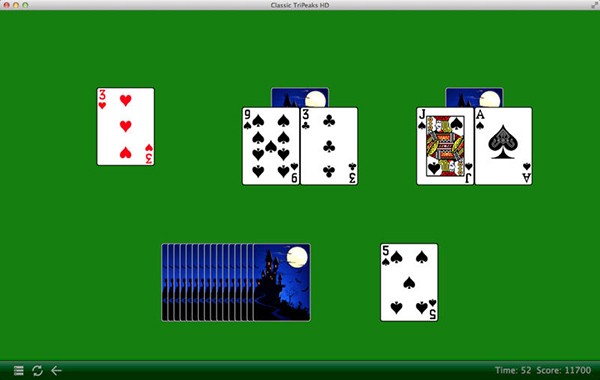
Task: Select the 3 of hearts card
Action: pyautogui.click(x=126, y=127)
